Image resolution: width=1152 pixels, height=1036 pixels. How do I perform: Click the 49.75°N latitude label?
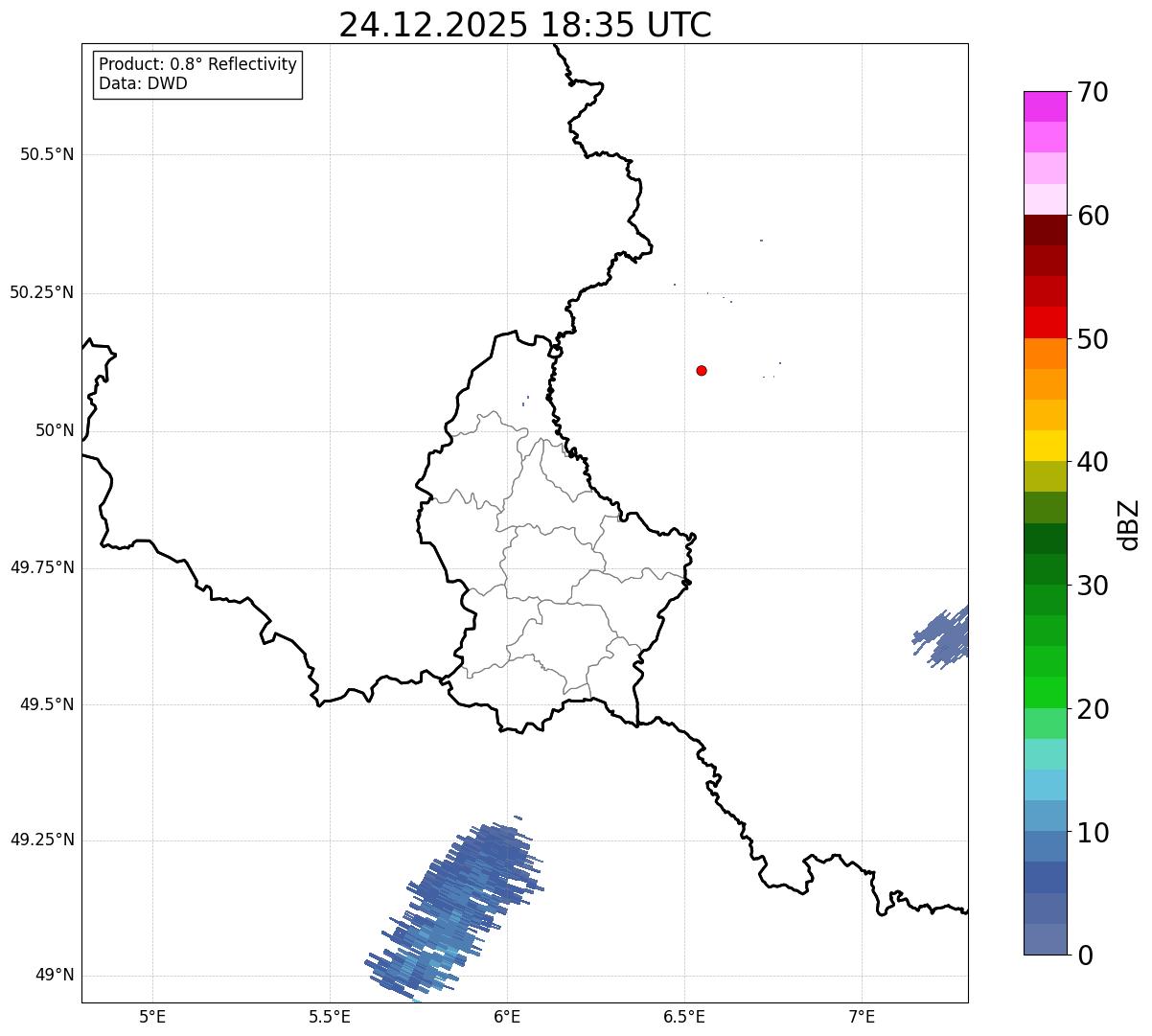point(42,567)
